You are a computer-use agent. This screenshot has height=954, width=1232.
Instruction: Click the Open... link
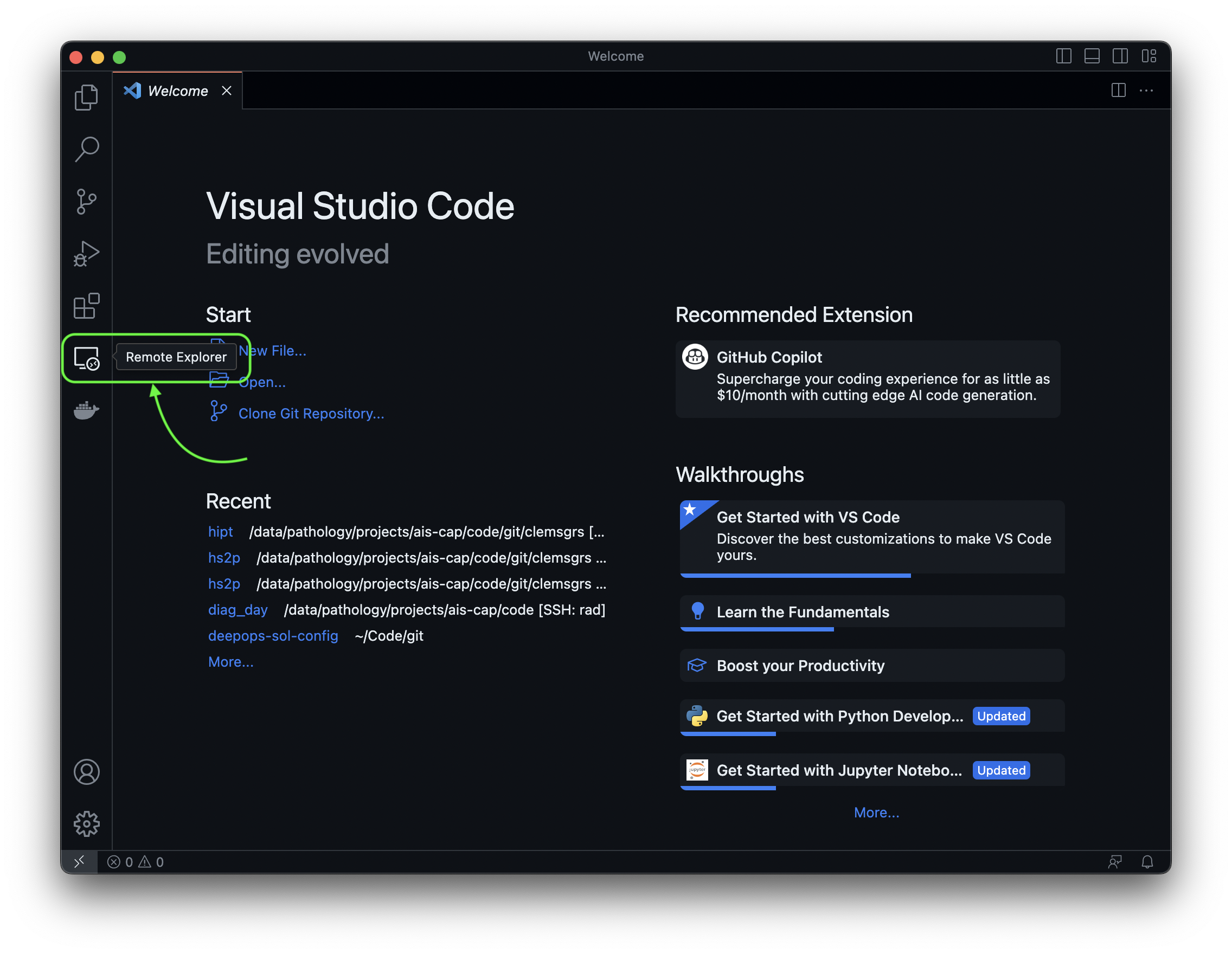tap(262, 382)
